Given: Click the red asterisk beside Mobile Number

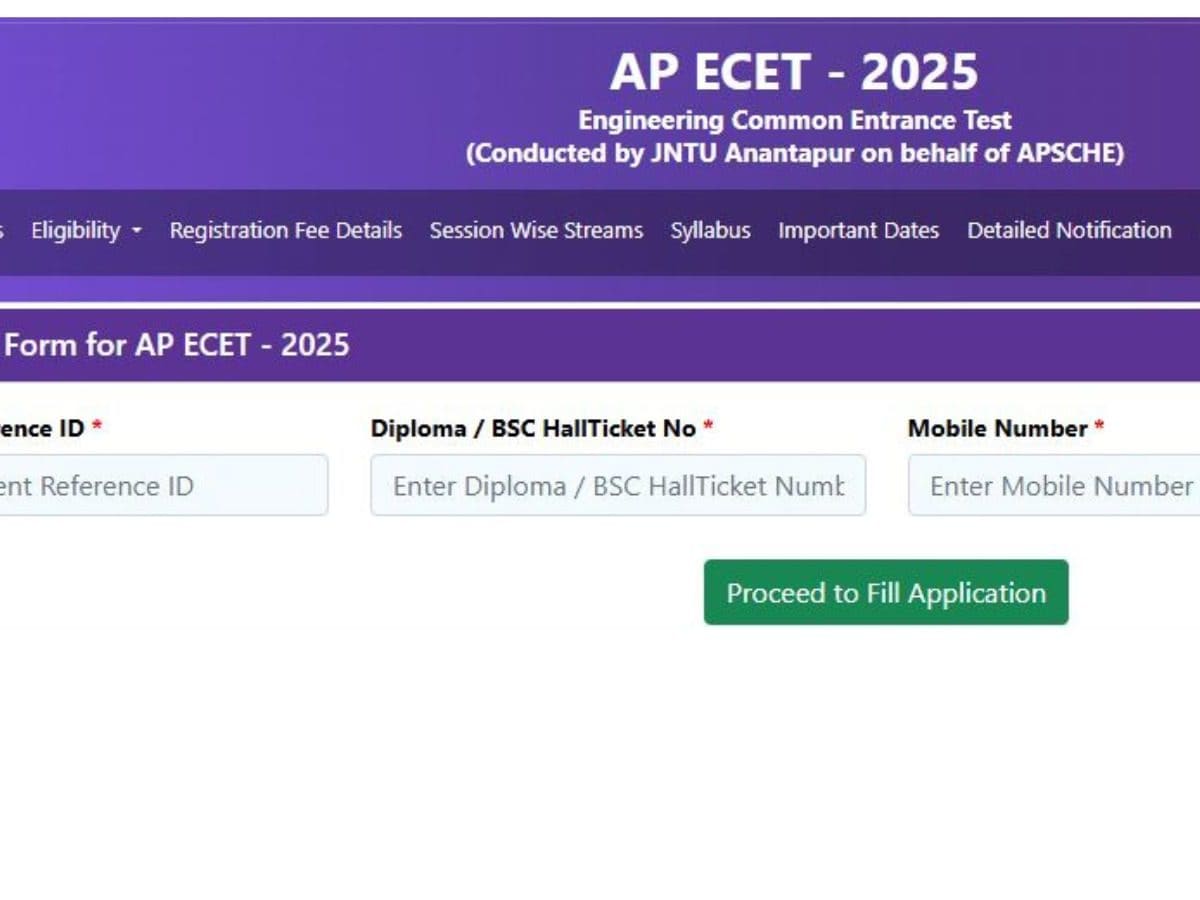Looking at the screenshot, I should (x=1099, y=428).
